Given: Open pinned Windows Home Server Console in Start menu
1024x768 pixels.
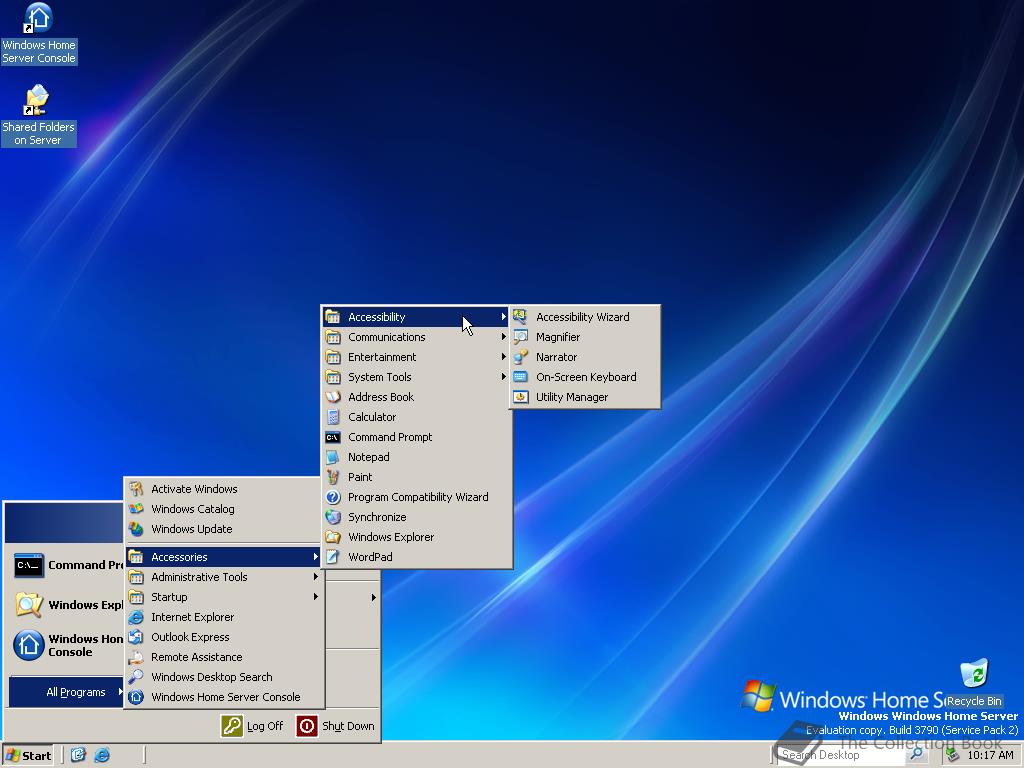Looking at the screenshot, I should pos(67,645).
